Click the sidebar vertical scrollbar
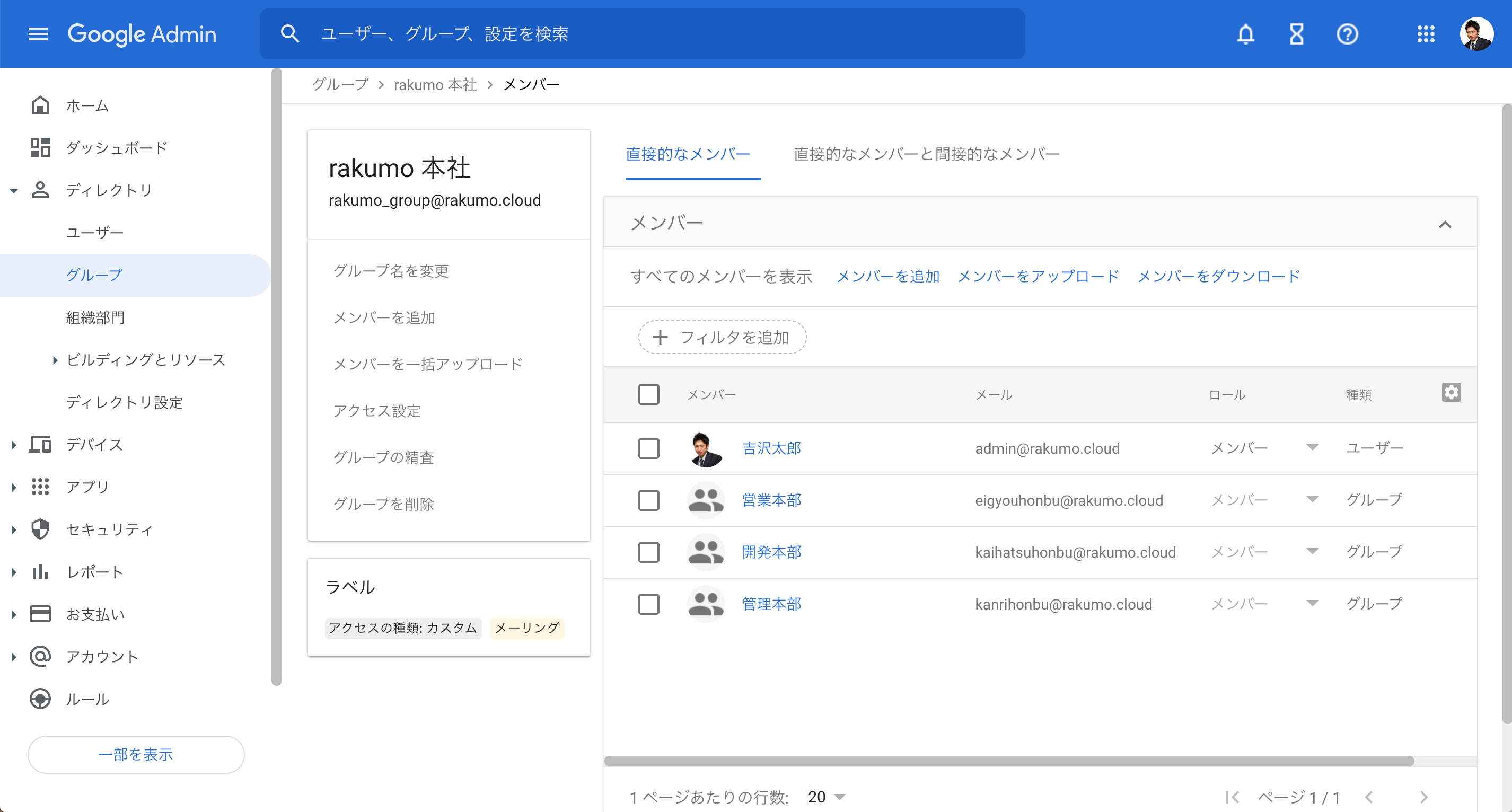 pyautogui.click(x=276, y=377)
